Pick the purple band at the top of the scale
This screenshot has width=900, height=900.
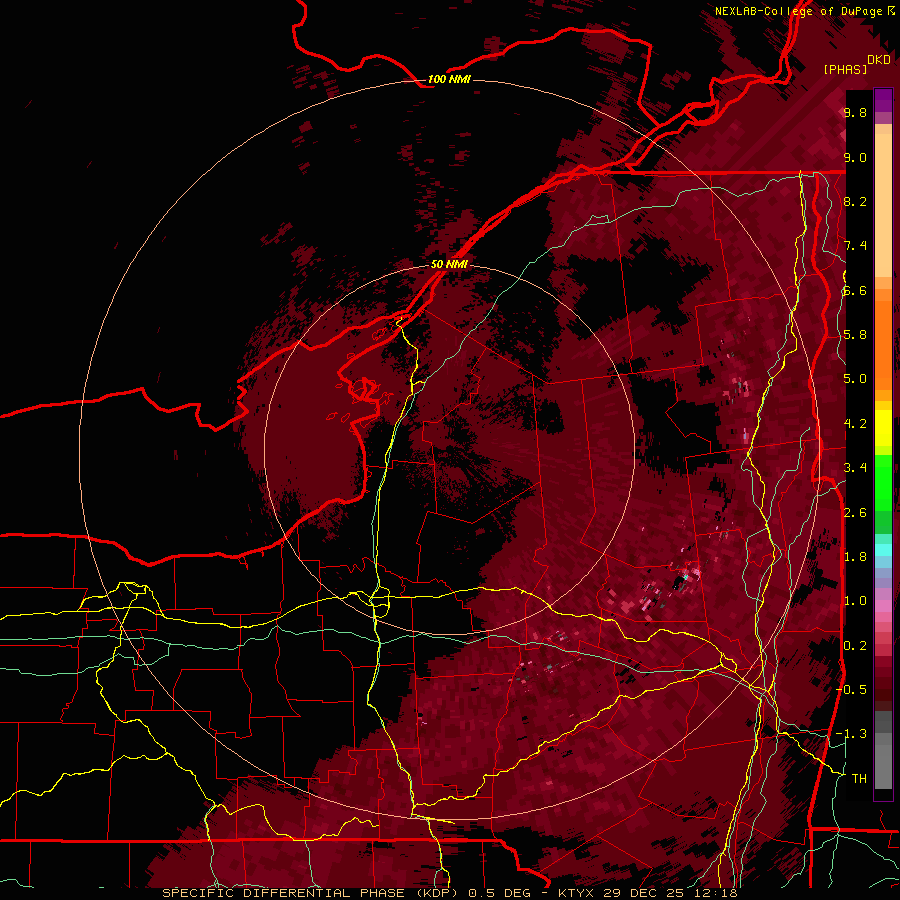point(883,100)
